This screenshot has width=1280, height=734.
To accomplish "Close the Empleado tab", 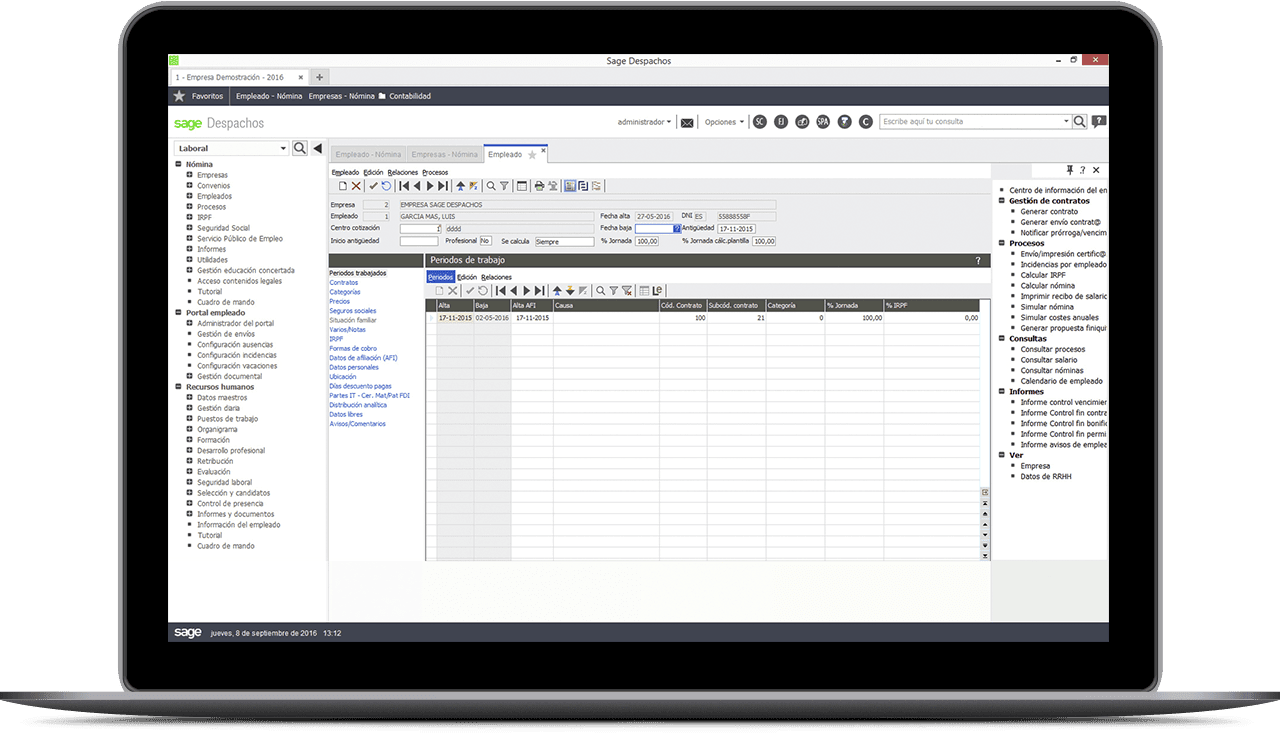I will coord(543,150).
